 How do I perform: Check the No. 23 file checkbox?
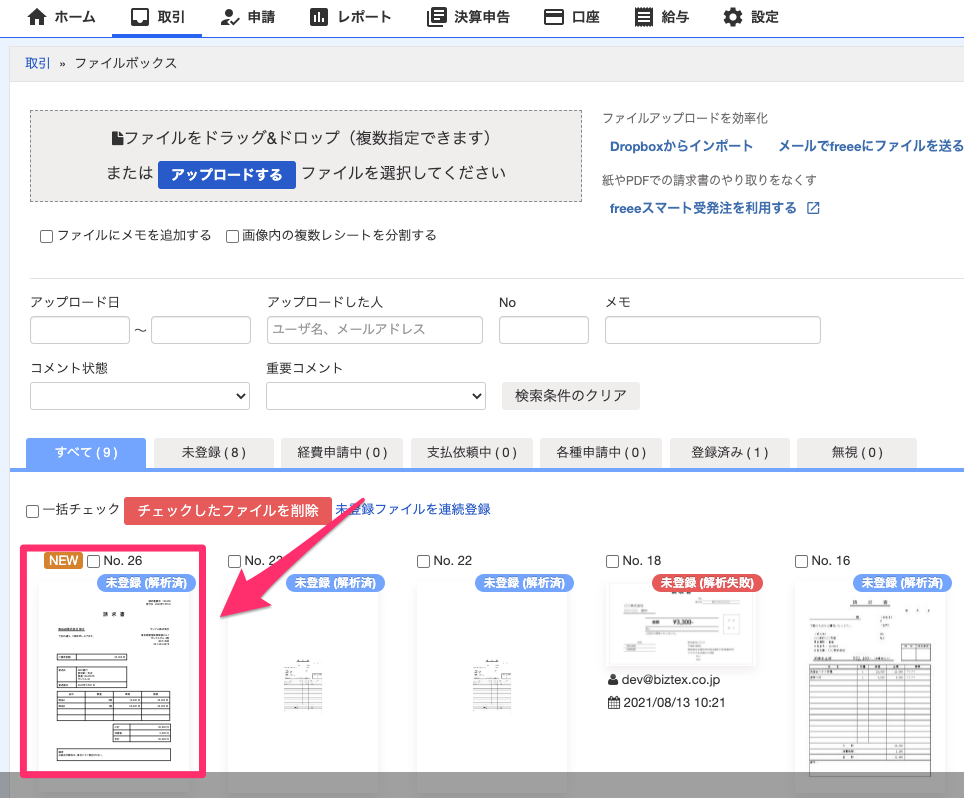click(x=234, y=561)
